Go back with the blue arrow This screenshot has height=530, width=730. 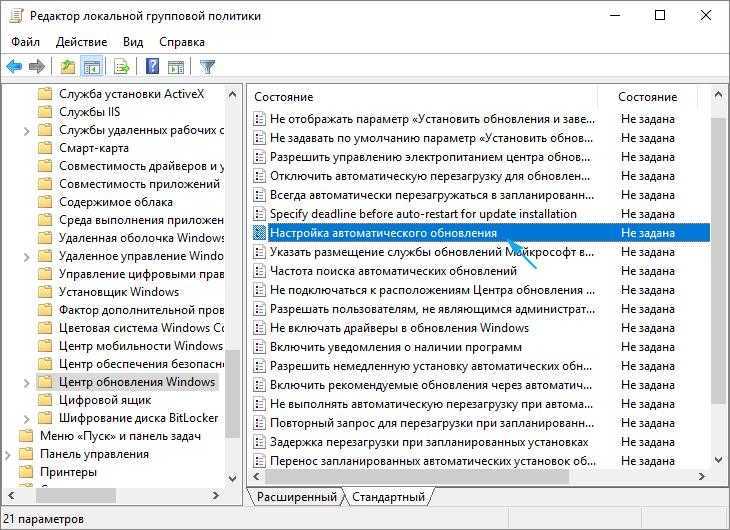pos(14,67)
